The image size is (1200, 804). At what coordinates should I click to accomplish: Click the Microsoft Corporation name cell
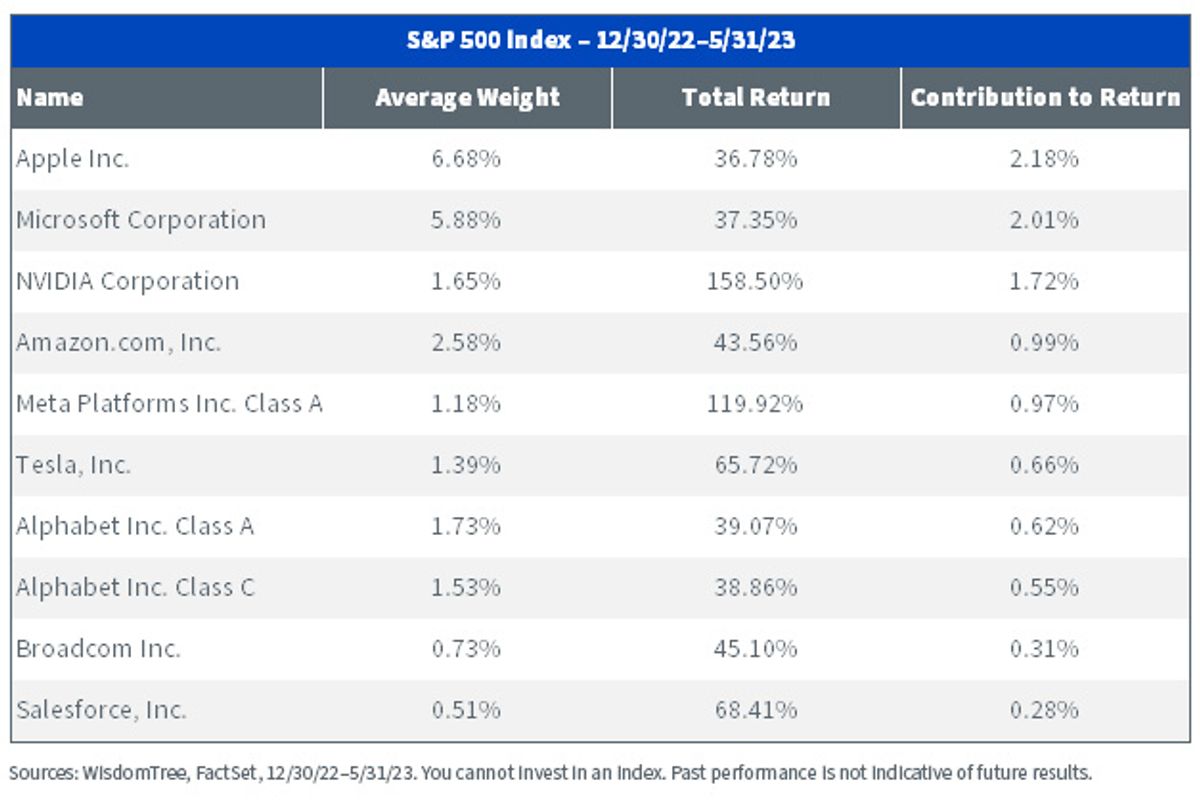(141, 220)
